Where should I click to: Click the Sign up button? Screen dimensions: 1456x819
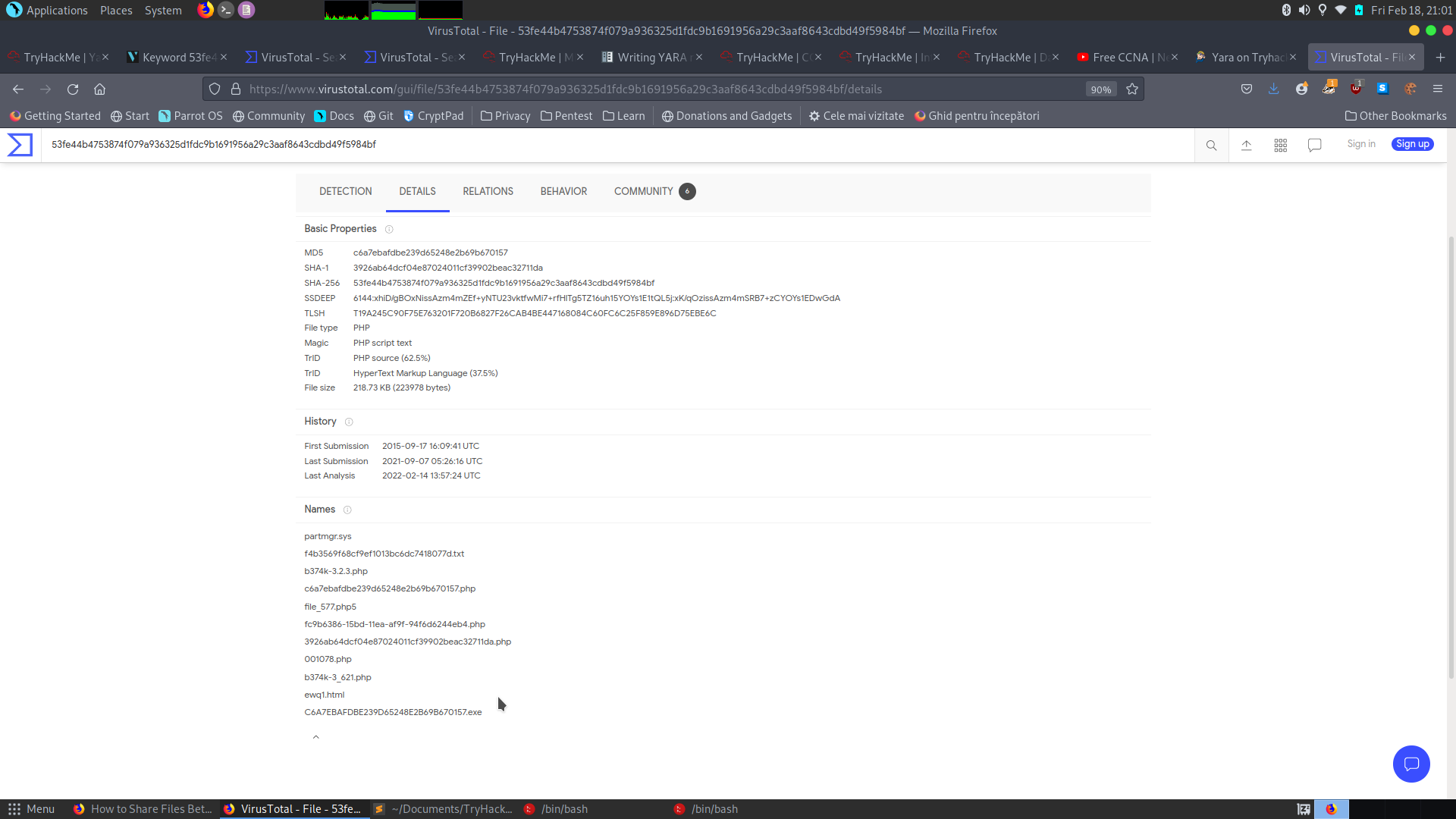1412,144
